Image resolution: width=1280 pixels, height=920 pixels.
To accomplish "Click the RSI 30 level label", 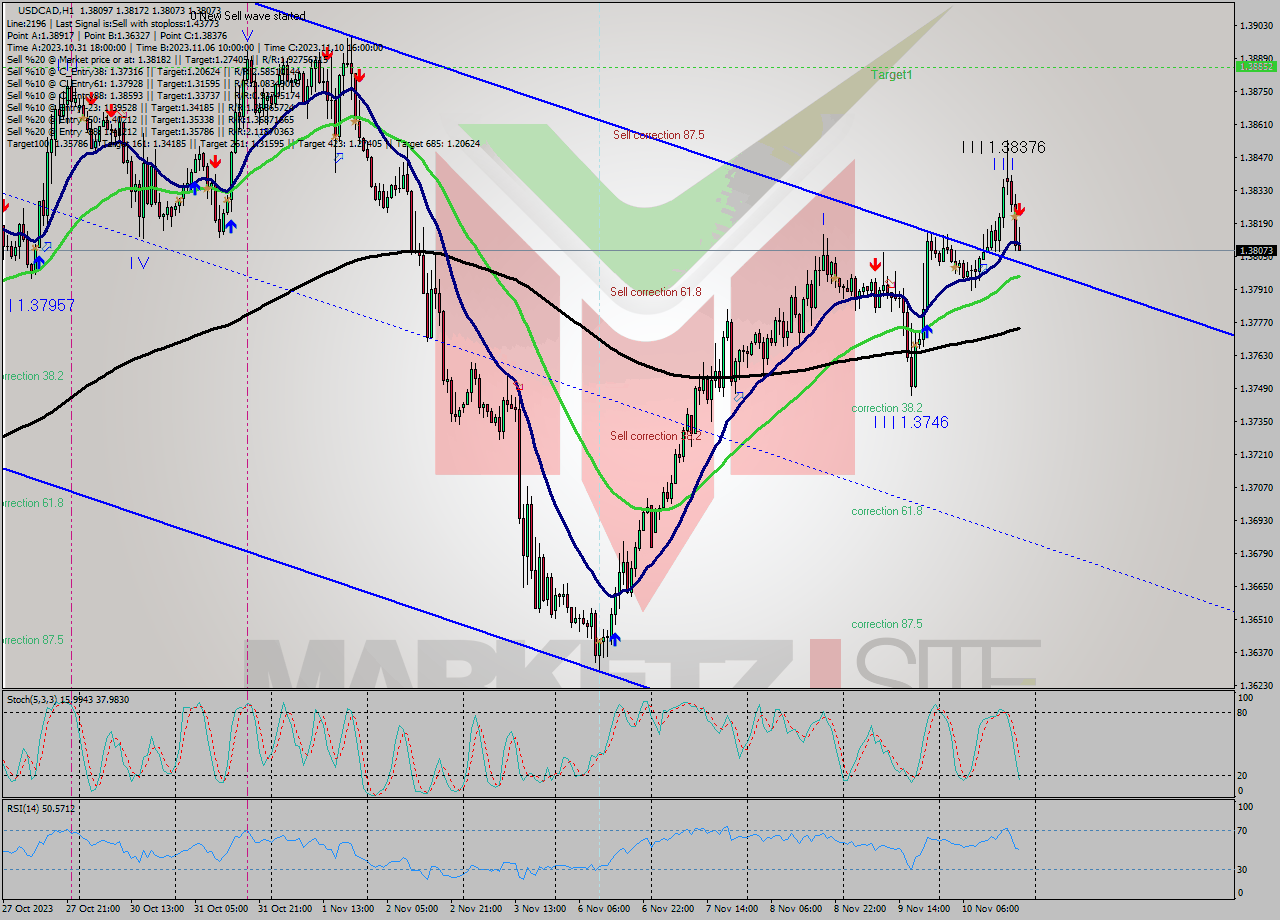I will [x=1243, y=868].
